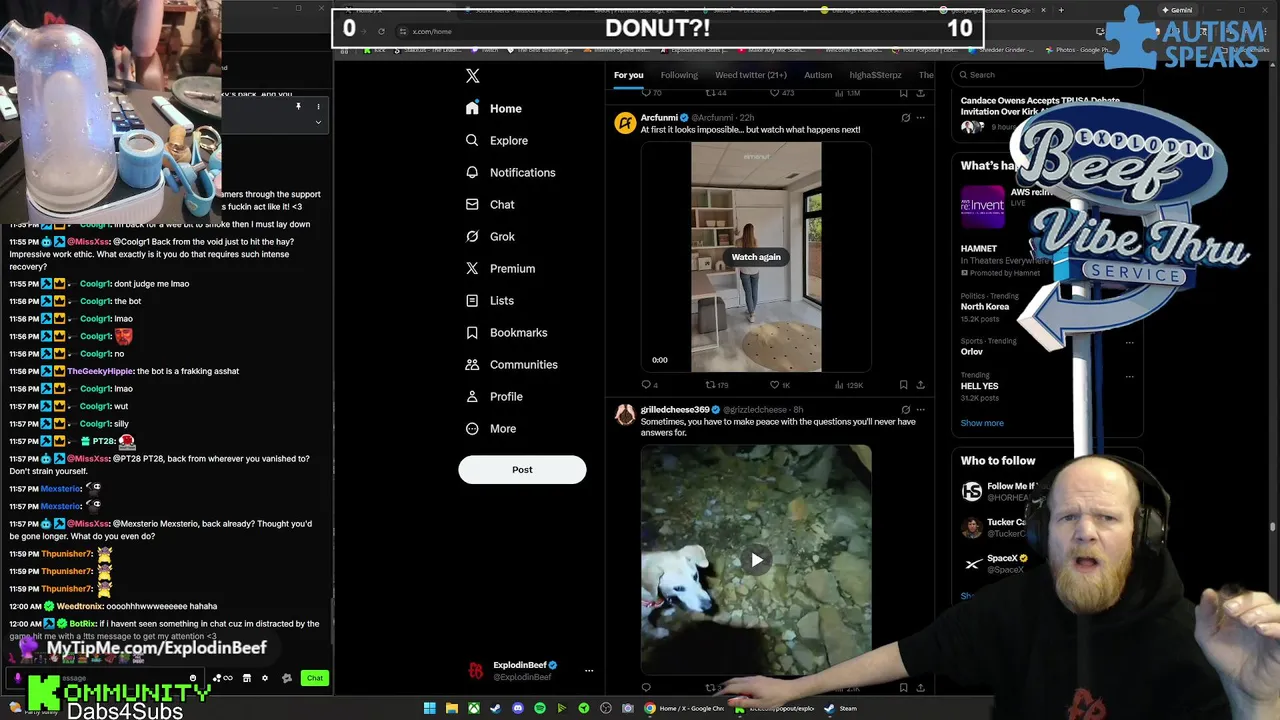Like the Arcfunmi post with 1K likes
The image size is (1280, 720).
point(780,385)
